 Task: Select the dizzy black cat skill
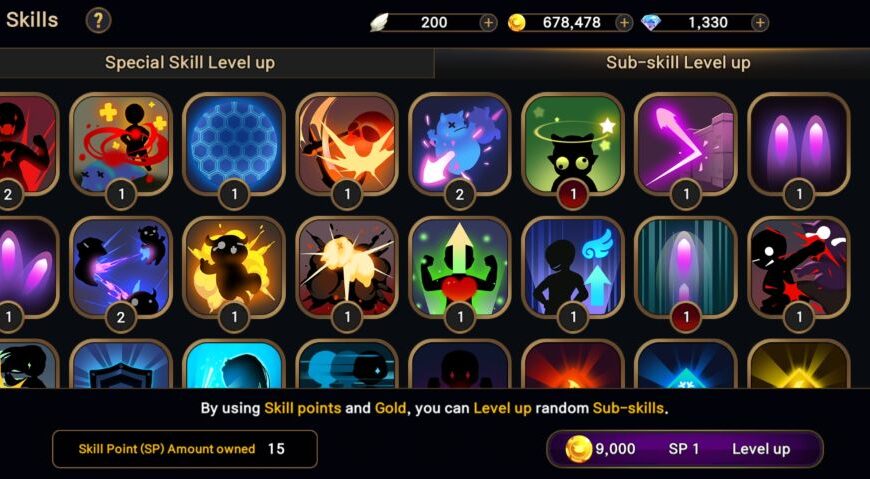coord(573,144)
